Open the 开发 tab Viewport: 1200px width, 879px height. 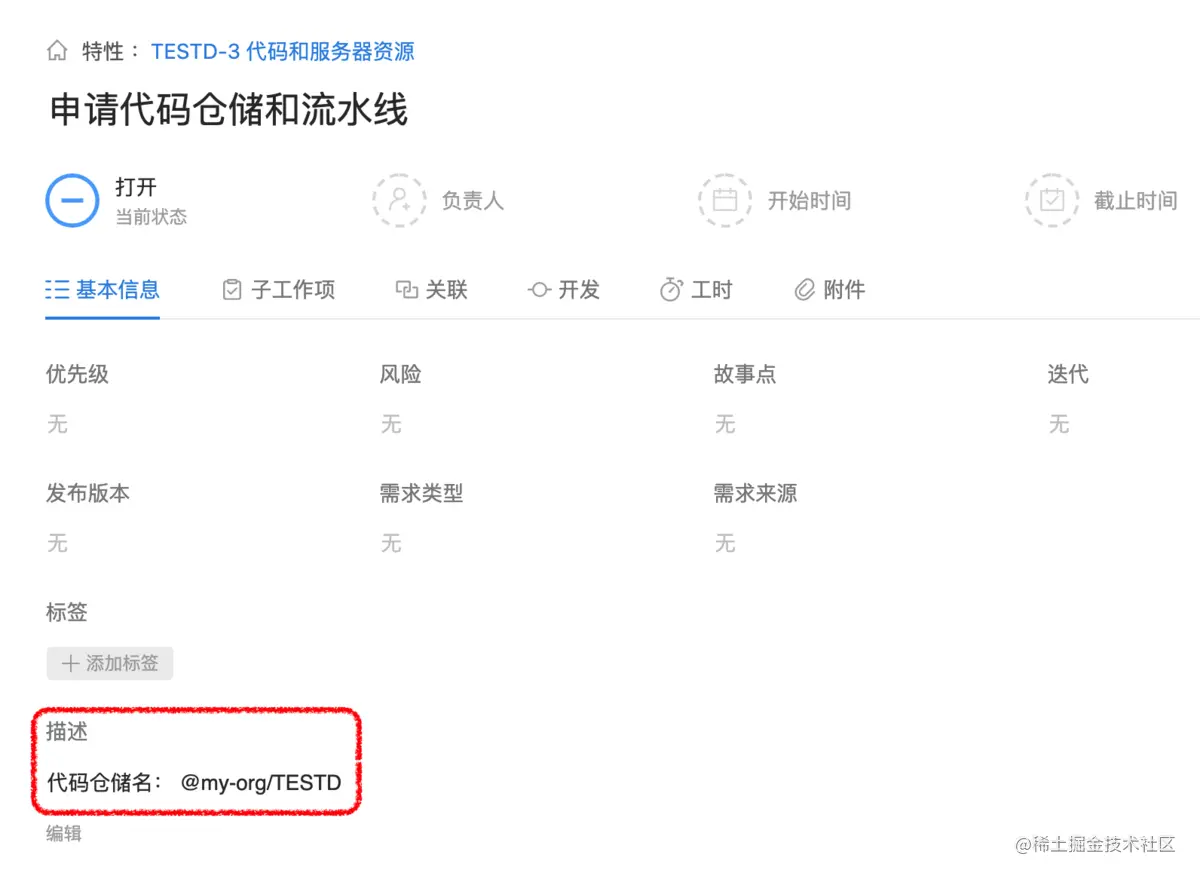coord(564,290)
